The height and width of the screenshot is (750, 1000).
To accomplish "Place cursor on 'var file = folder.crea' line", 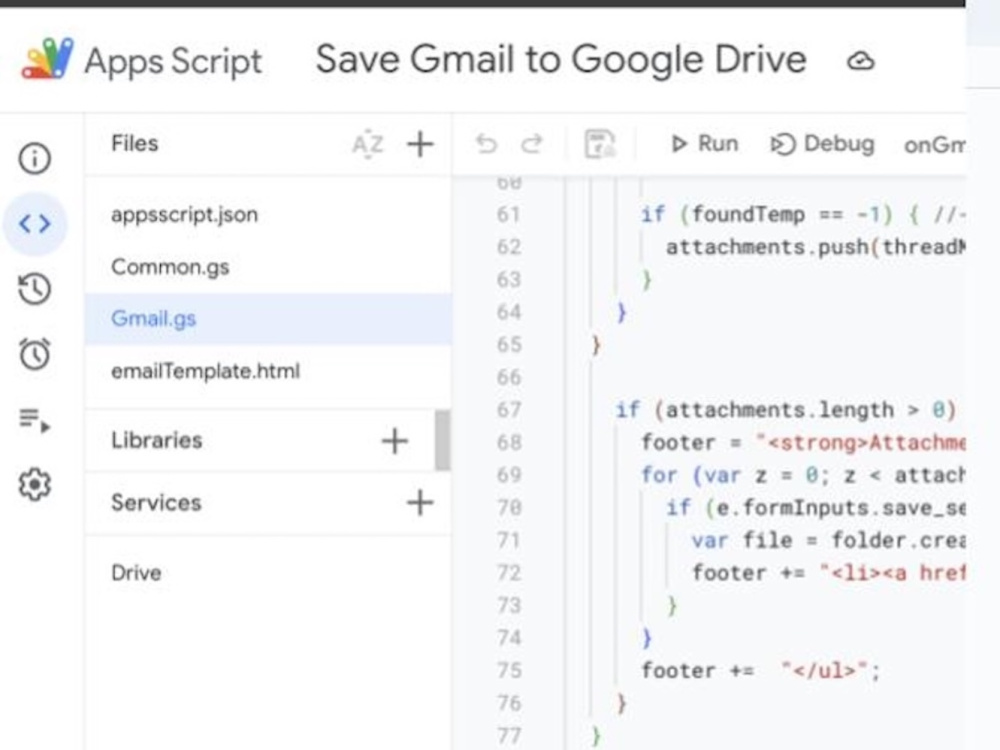I will pyautogui.click(x=828, y=540).
